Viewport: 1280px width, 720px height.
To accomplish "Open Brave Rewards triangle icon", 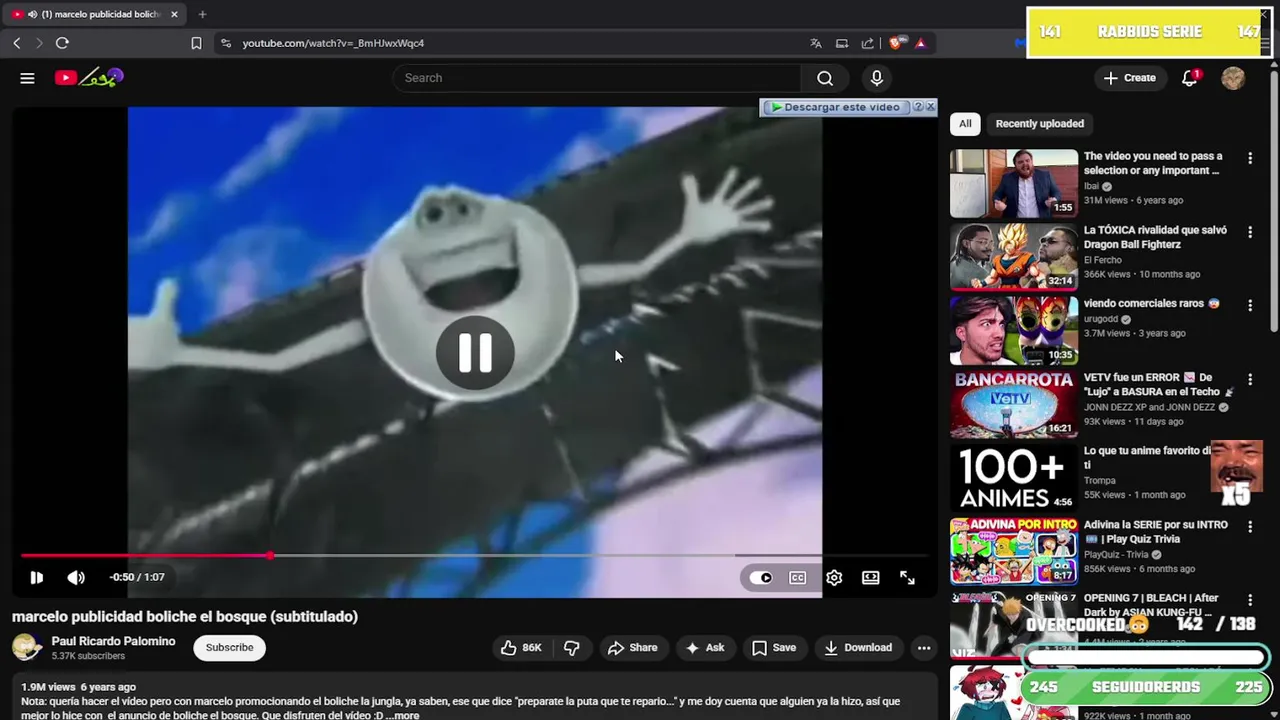I will click(x=920, y=43).
